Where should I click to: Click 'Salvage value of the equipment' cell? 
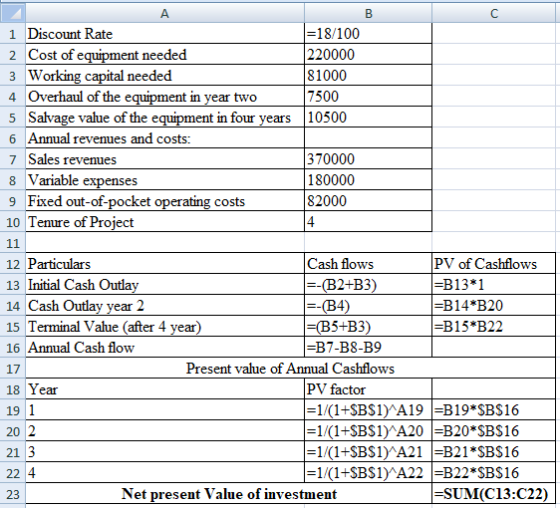[x=165, y=117]
